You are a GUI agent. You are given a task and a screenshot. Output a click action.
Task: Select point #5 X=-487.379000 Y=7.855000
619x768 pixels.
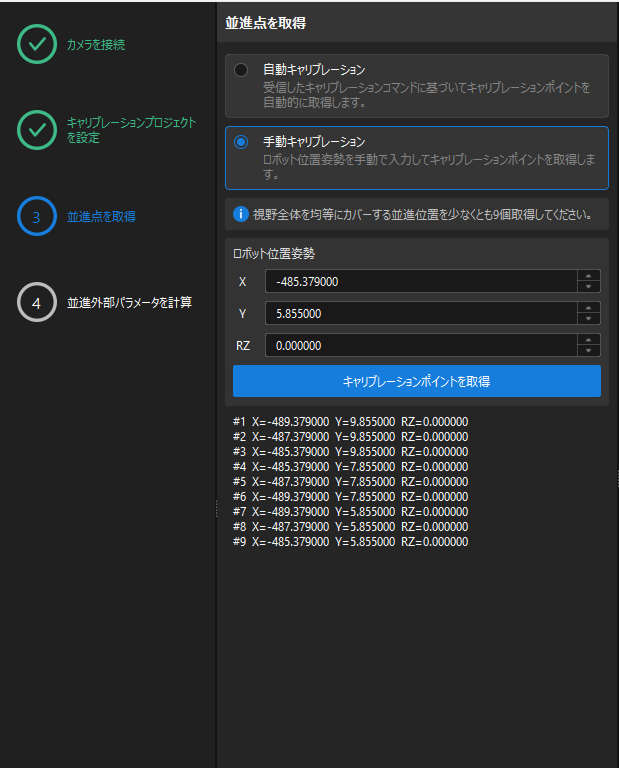pos(351,482)
